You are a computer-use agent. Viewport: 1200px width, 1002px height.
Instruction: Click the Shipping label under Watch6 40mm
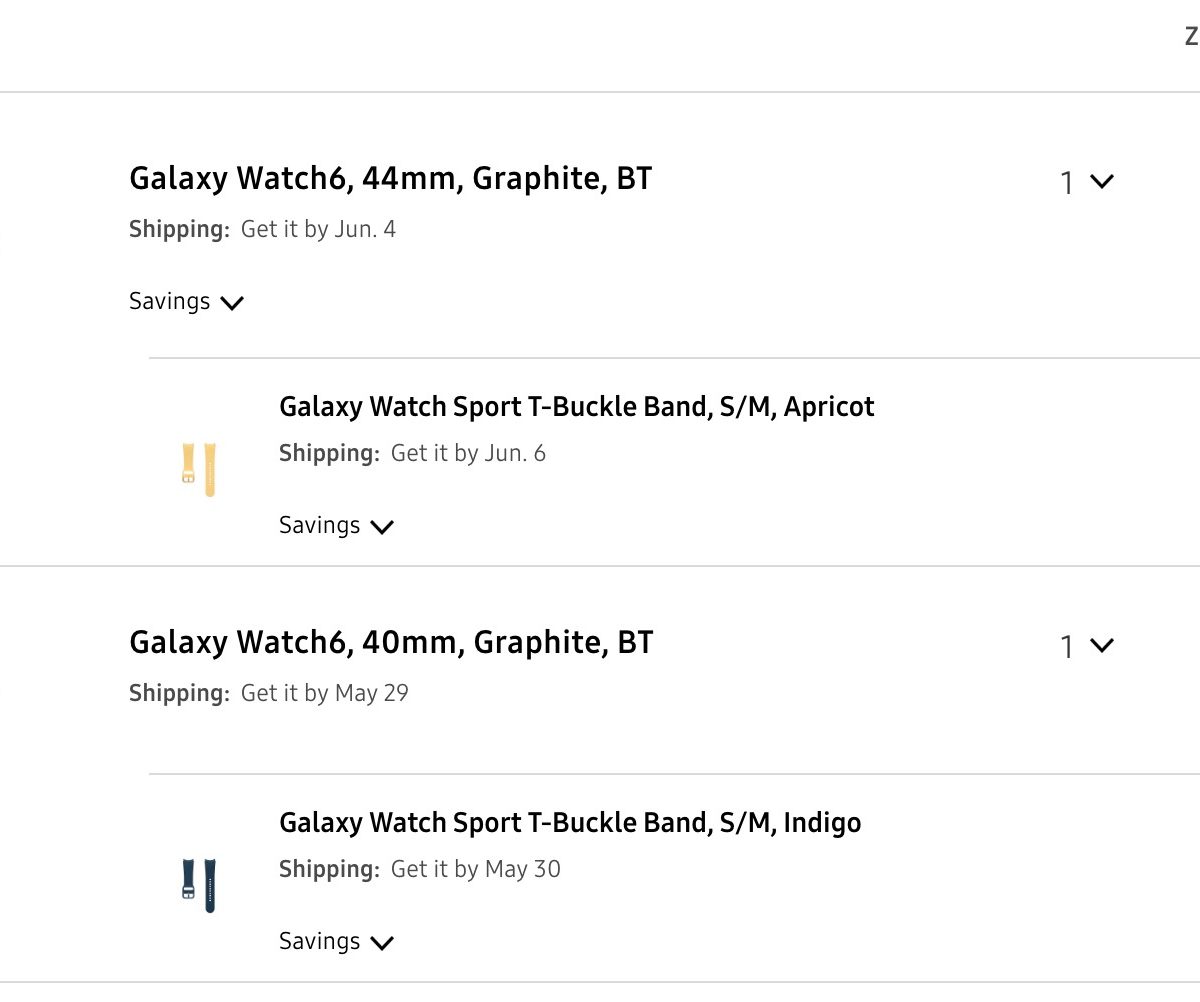(179, 694)
